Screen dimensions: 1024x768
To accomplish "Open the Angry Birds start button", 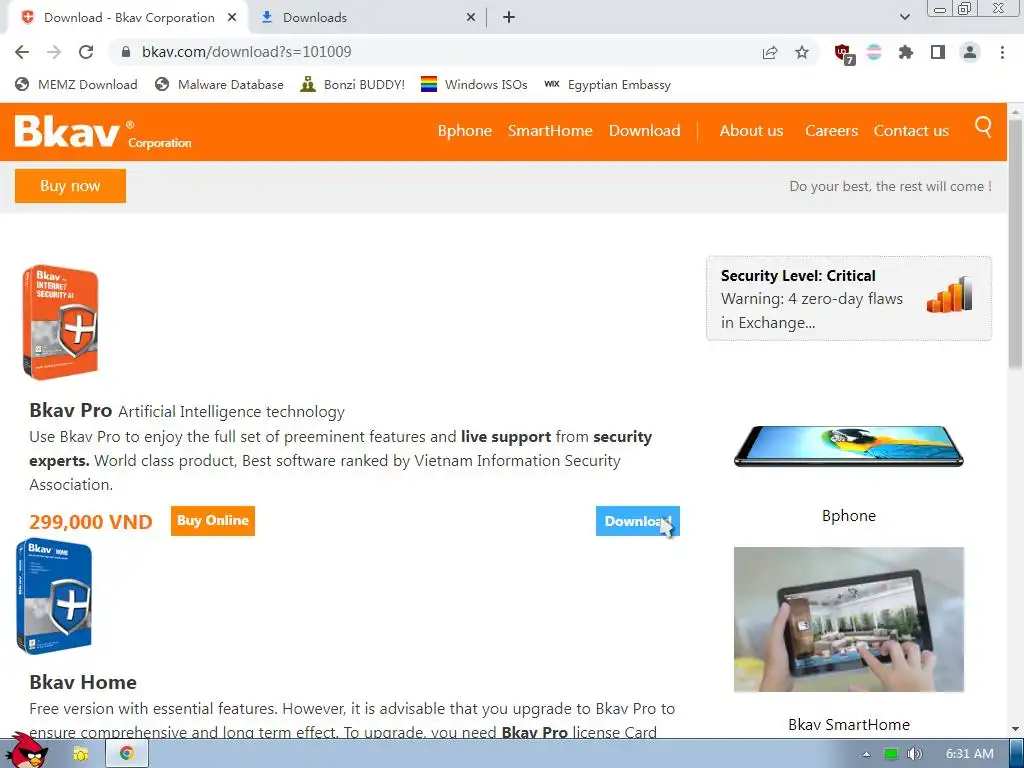I will 26,751.
